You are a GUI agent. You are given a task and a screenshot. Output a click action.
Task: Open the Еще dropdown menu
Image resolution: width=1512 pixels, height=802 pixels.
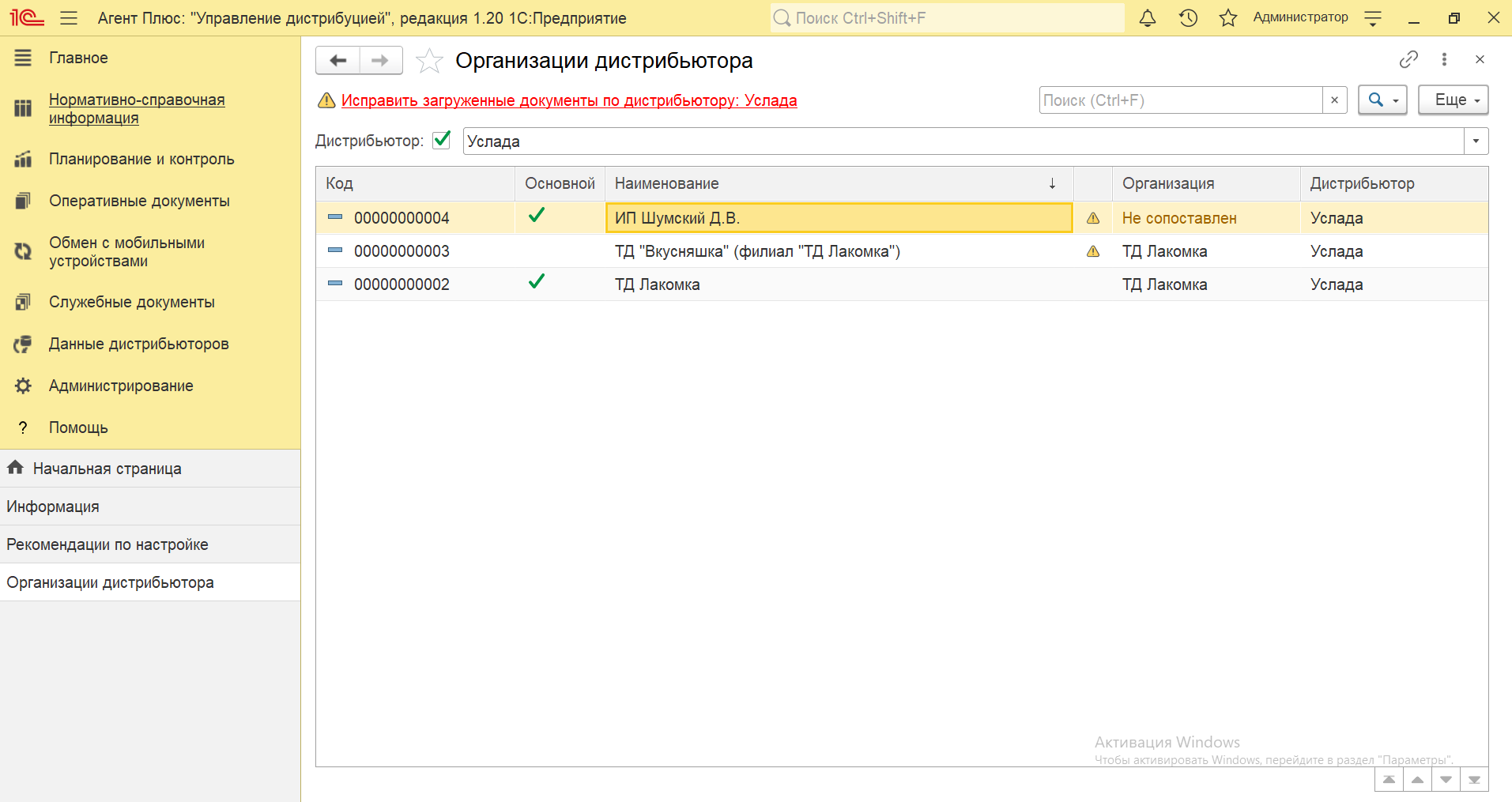1453,100
